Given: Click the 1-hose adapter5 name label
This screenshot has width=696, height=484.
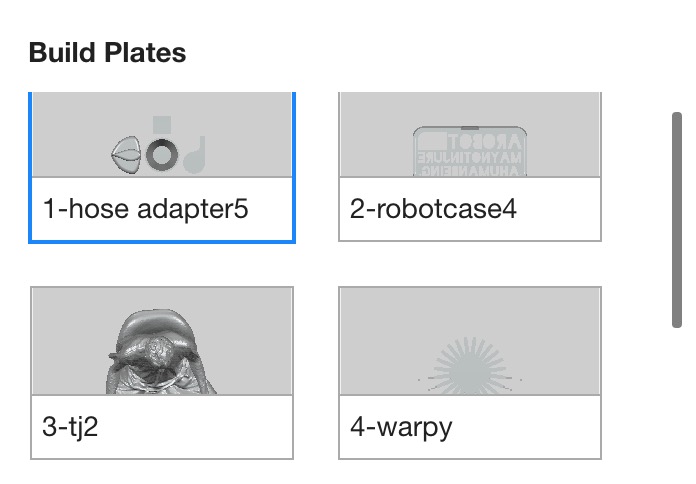Looking at the screenshot, I should pos(146,210).
